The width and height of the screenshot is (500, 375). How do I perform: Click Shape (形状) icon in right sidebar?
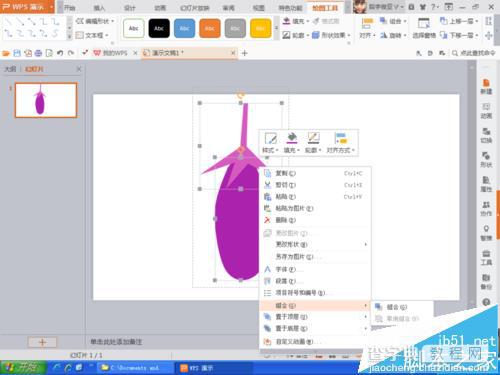(486, 160)
